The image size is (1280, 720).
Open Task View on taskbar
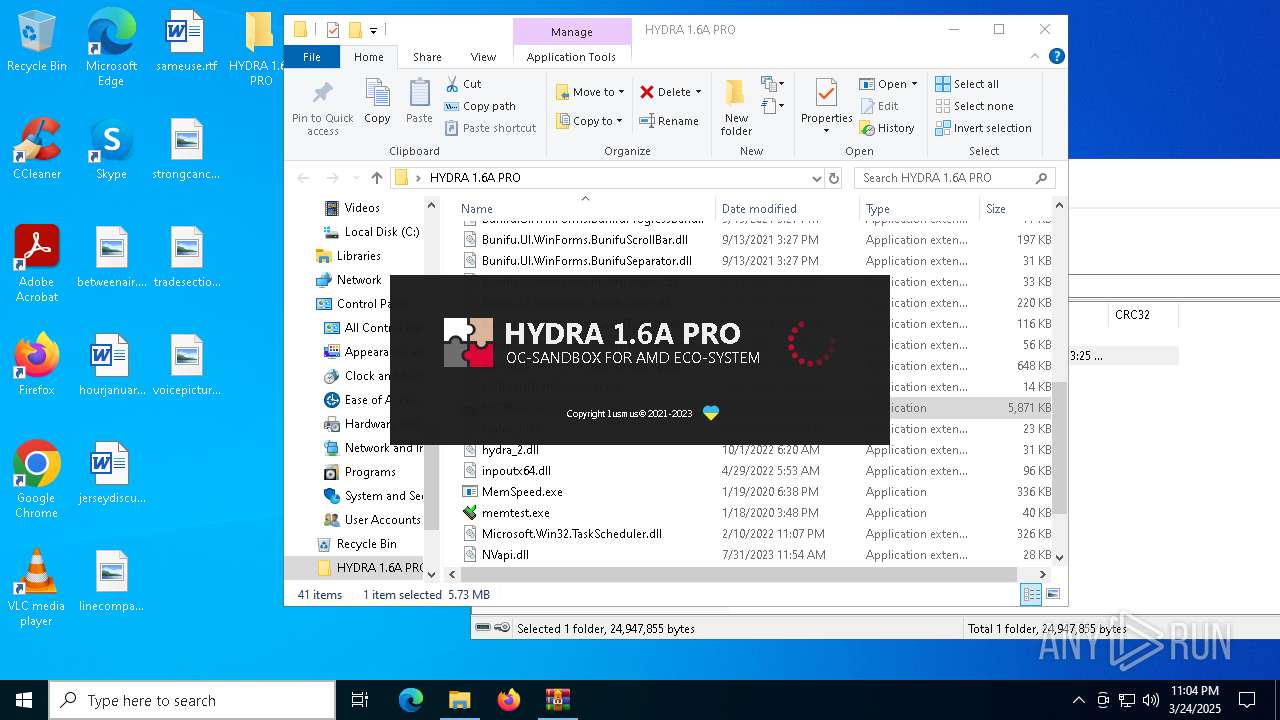pos(360,700)
